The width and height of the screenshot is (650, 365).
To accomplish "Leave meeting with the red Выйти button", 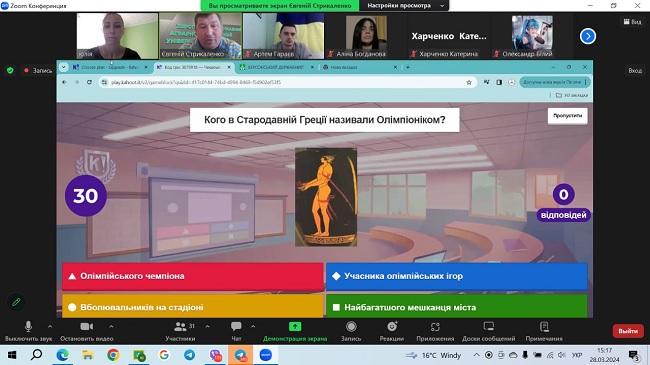I will (628, 331).
